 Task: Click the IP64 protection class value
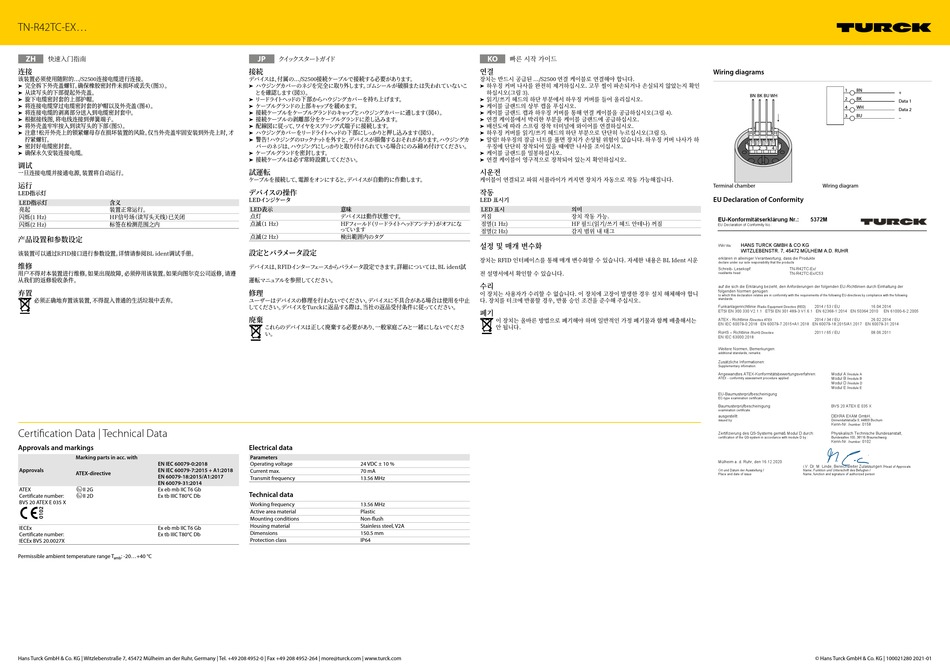(365, 540)
